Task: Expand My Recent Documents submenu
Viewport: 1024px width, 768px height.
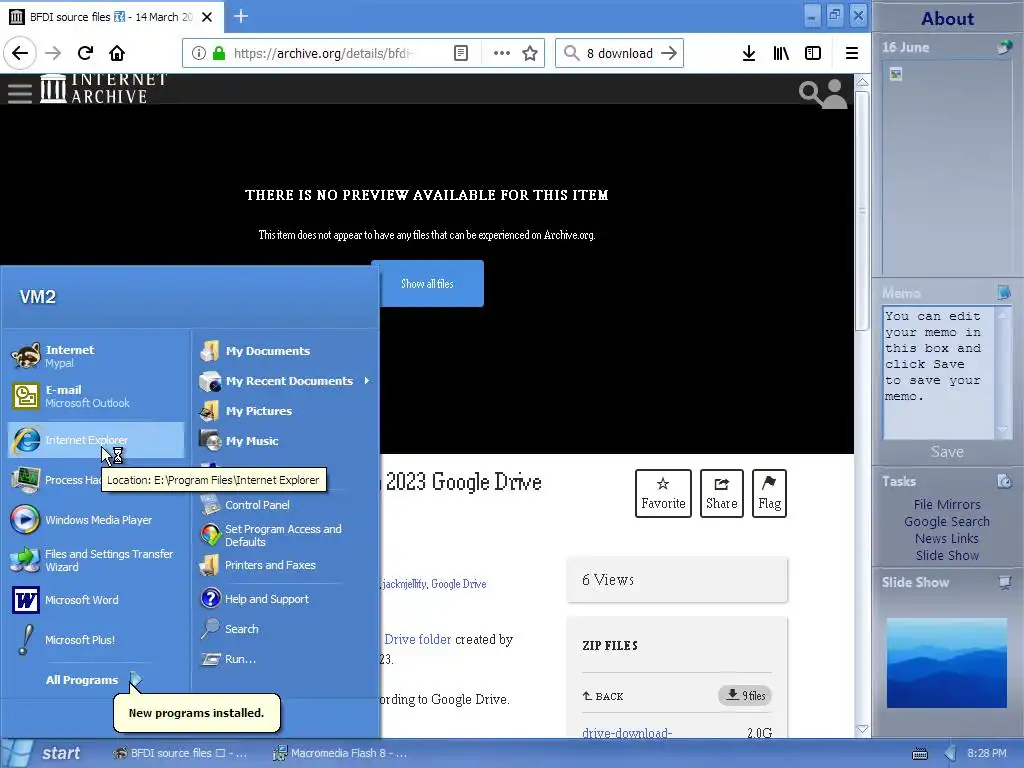Action: pos(286,381)
